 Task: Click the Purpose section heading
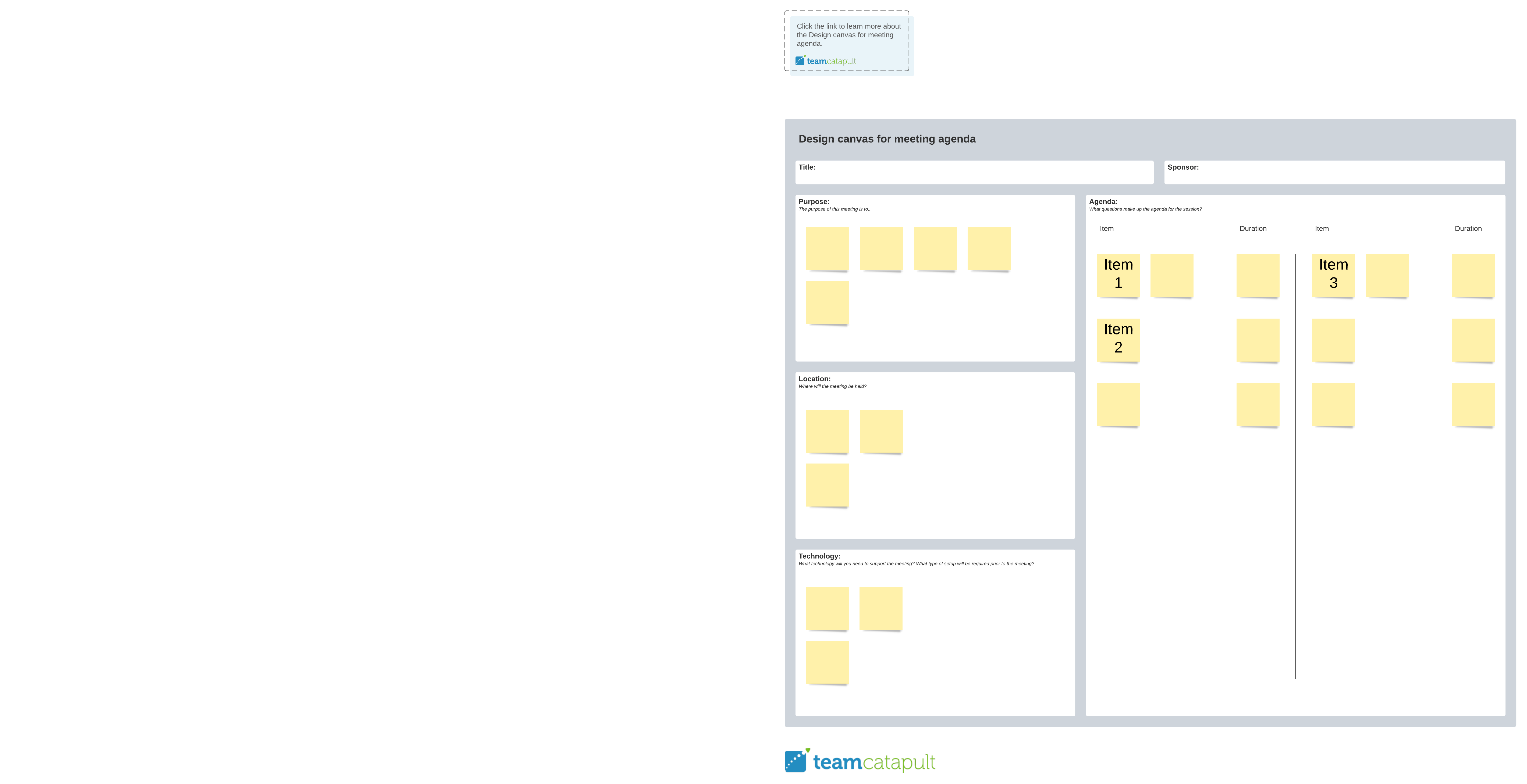(x=813, y=201)
